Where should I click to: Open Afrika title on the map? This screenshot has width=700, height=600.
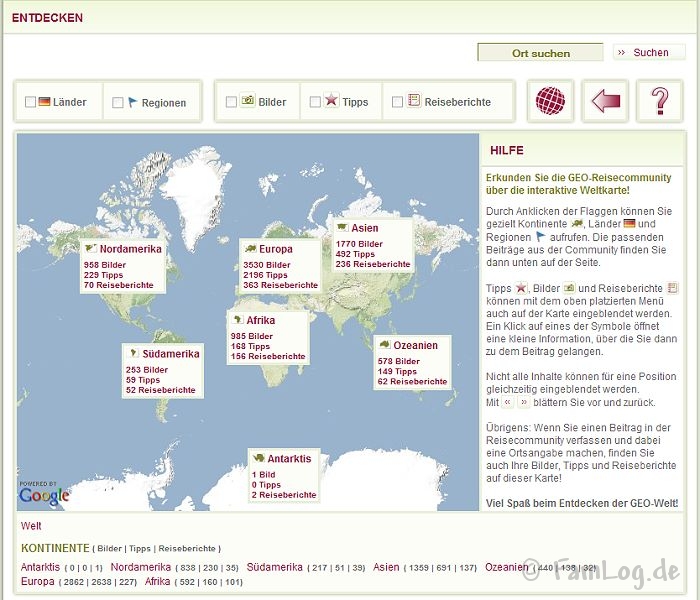coord(260,320)
